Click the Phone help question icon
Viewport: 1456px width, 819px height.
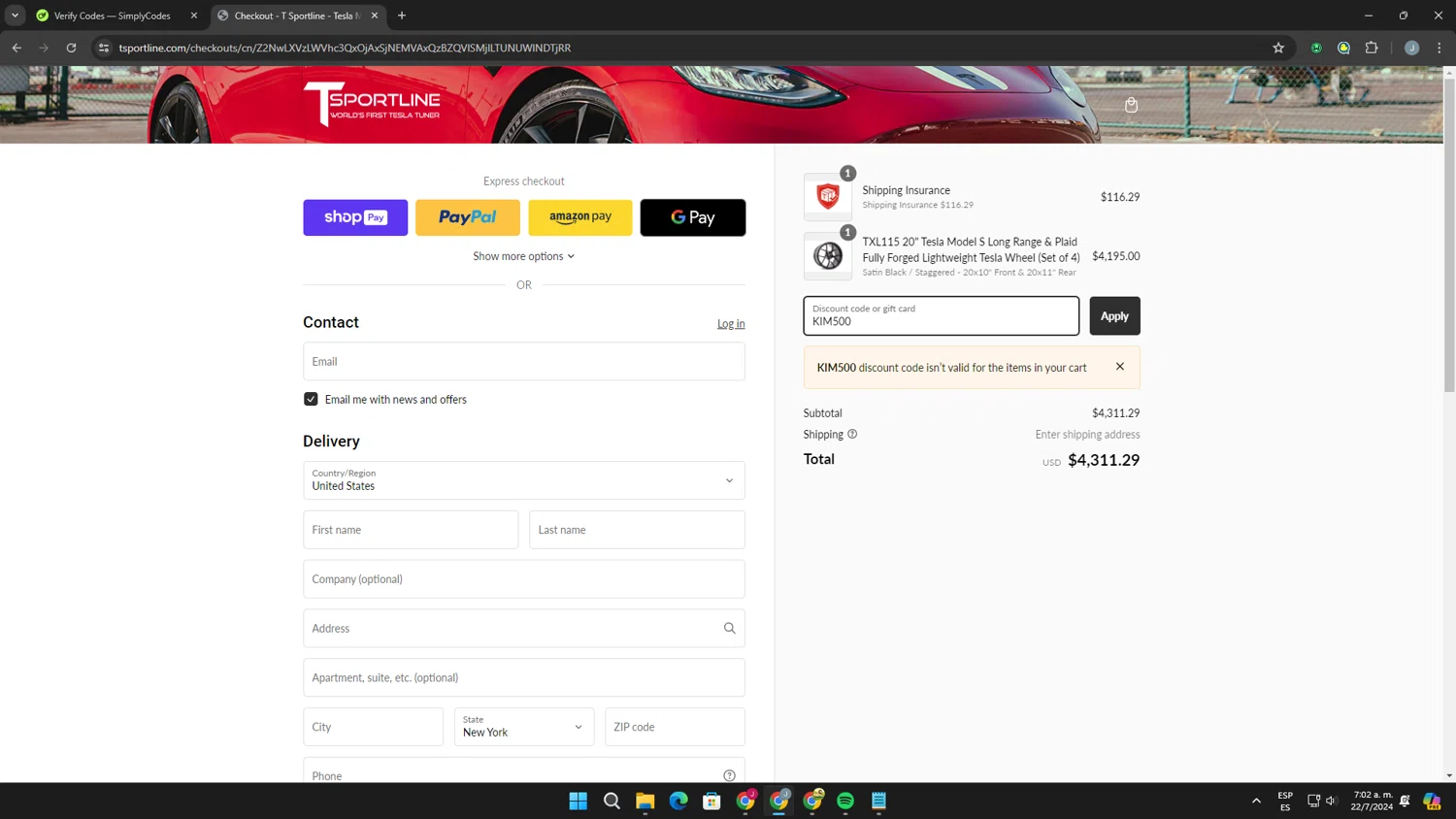[x=729, y=775]
